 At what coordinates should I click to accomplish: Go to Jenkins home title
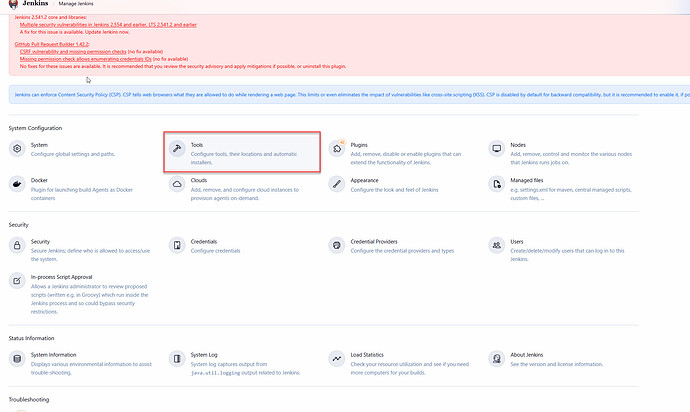(35, 3)
